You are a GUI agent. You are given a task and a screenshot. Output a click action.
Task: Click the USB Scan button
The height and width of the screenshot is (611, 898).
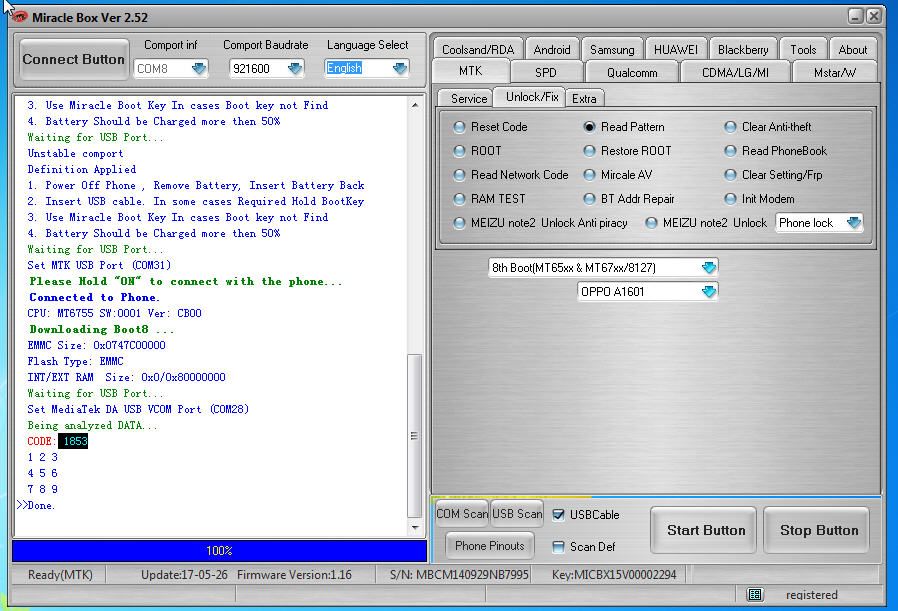[x=517, y=514]
